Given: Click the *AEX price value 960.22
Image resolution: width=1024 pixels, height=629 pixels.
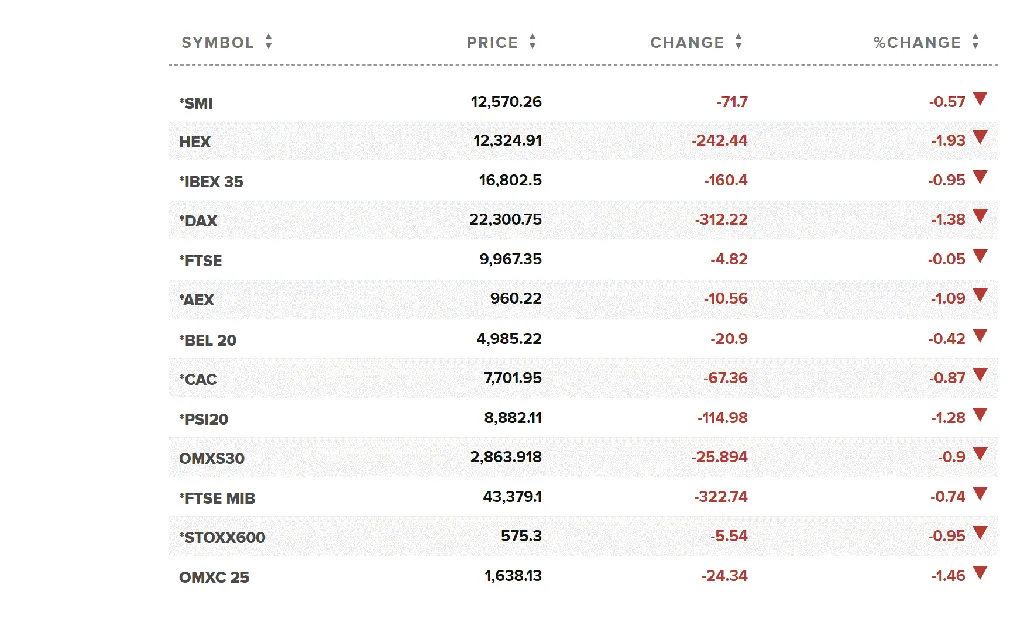Looking at the screenshot, I should pos(515,299).
